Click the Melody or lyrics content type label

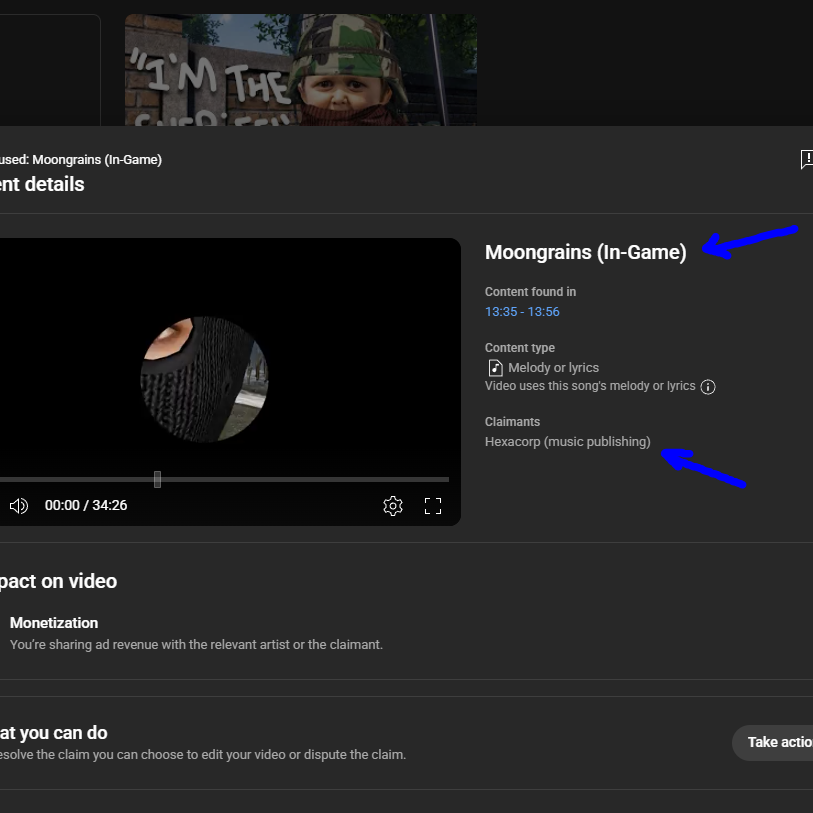click(553, 368)
